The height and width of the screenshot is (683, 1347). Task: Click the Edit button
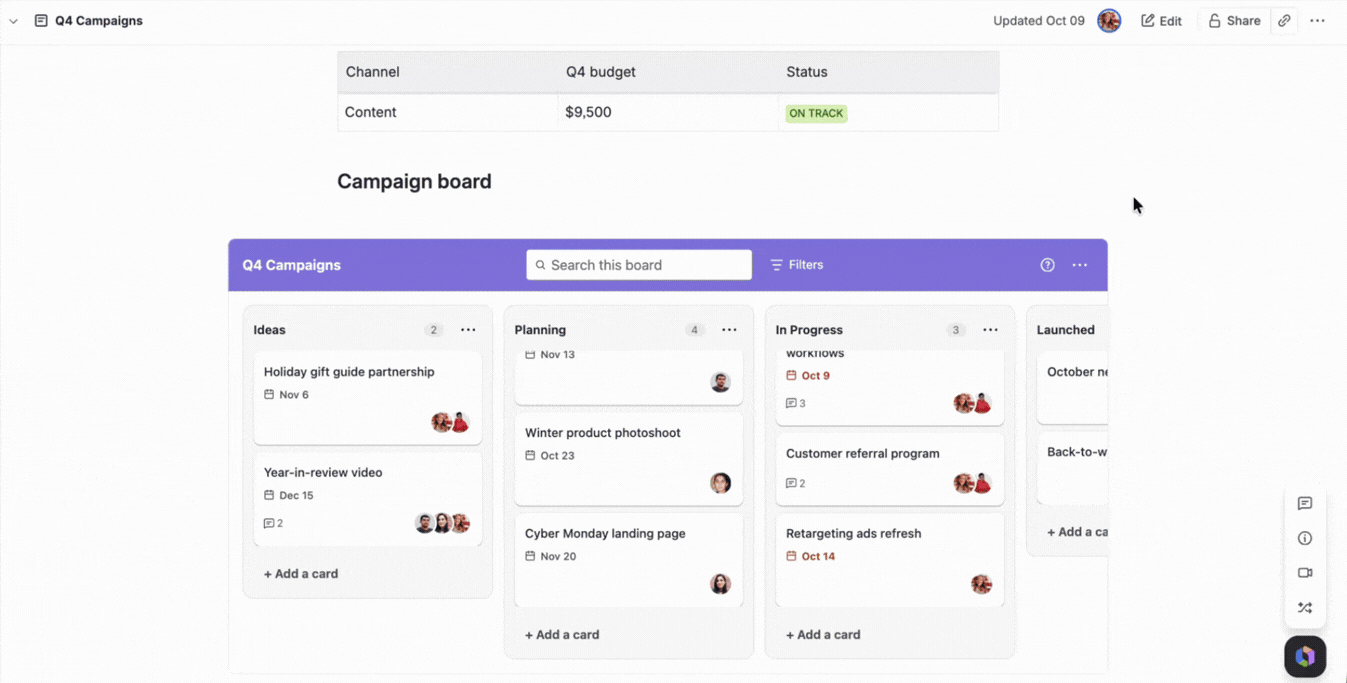click(1161, 21)
